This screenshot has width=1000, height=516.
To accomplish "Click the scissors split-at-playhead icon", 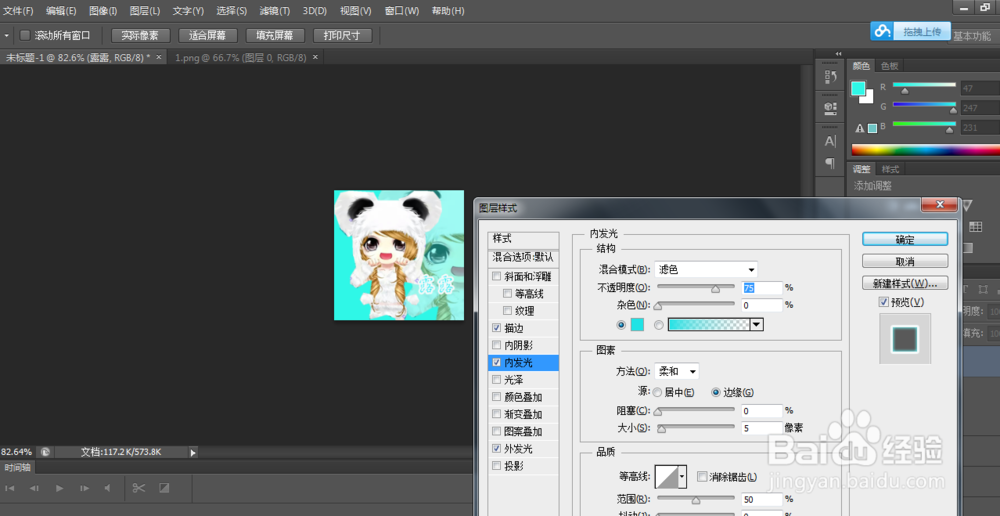I will pos(139,488).
